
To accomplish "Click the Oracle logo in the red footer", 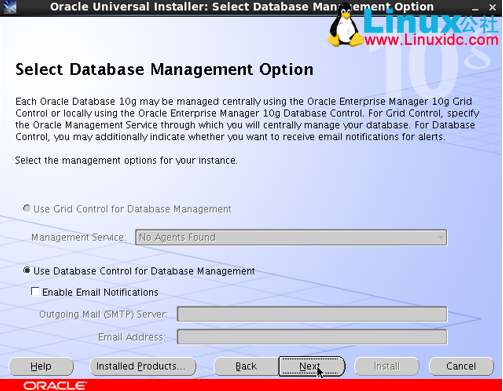I will (x=55, y=386).
